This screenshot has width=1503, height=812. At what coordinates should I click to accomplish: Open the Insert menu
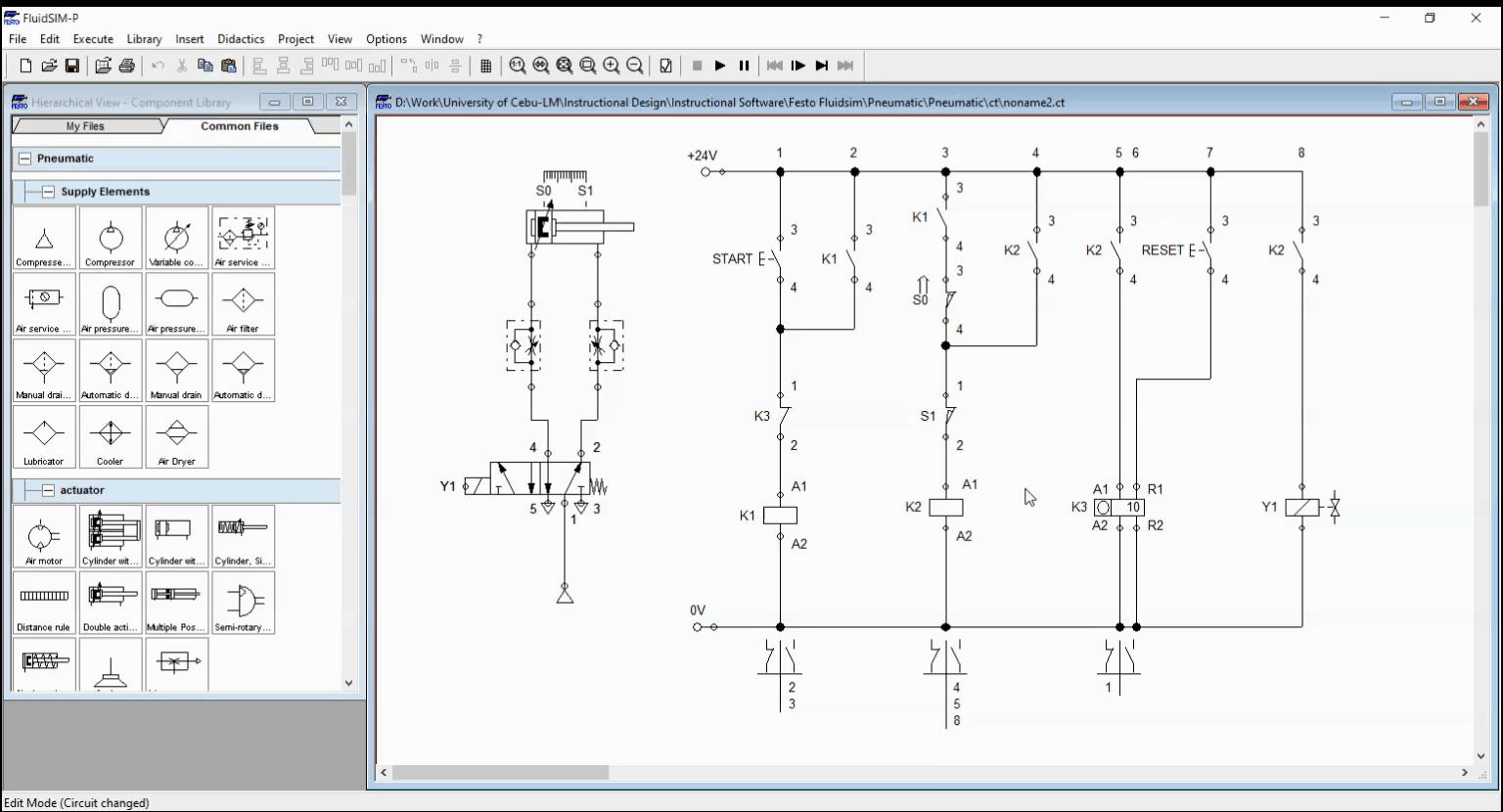click(x=190, y=39)
